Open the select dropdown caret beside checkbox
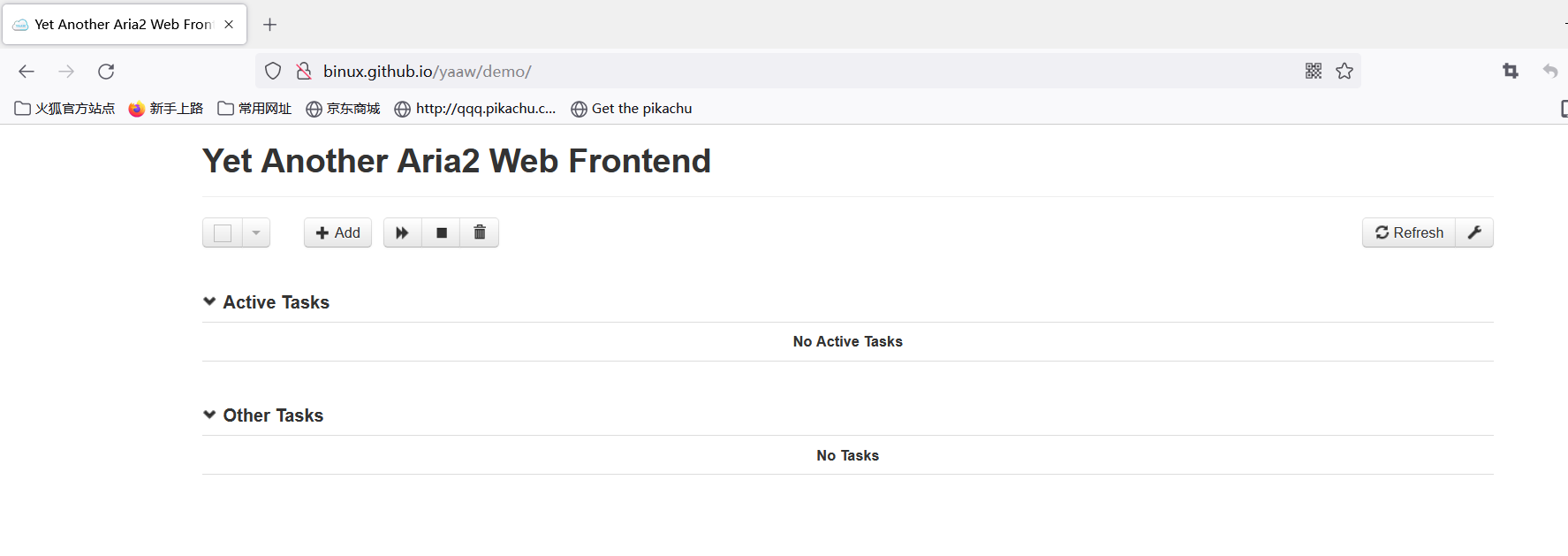 [256, 232]
